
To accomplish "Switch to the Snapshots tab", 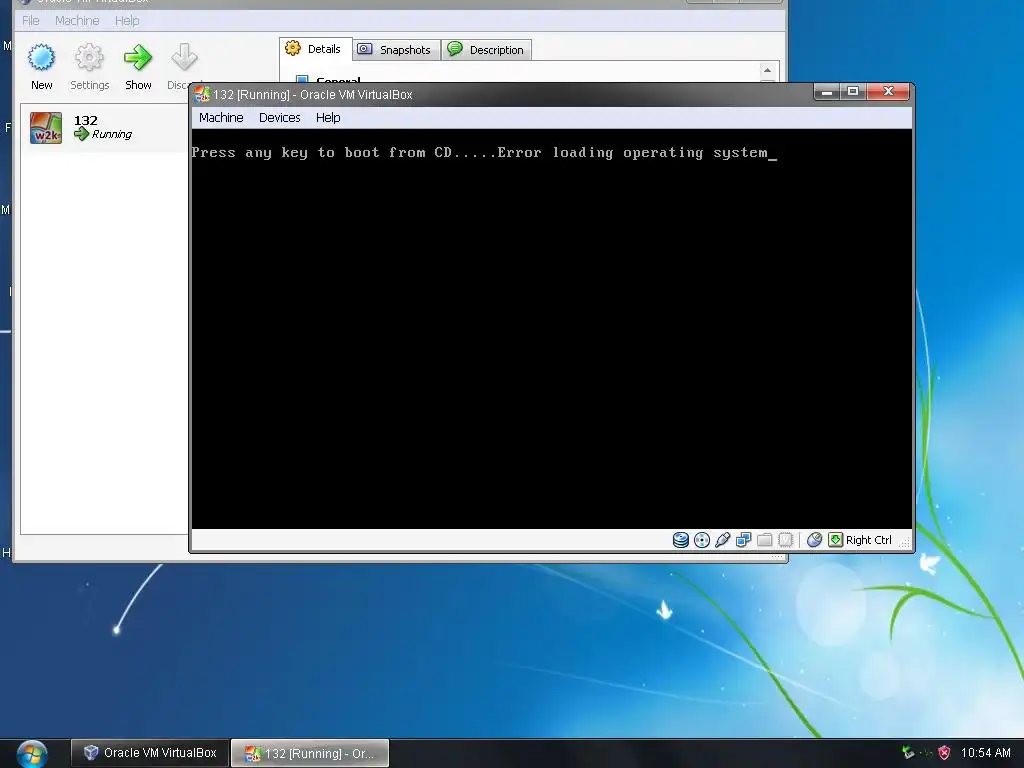I will coord(396,50).
